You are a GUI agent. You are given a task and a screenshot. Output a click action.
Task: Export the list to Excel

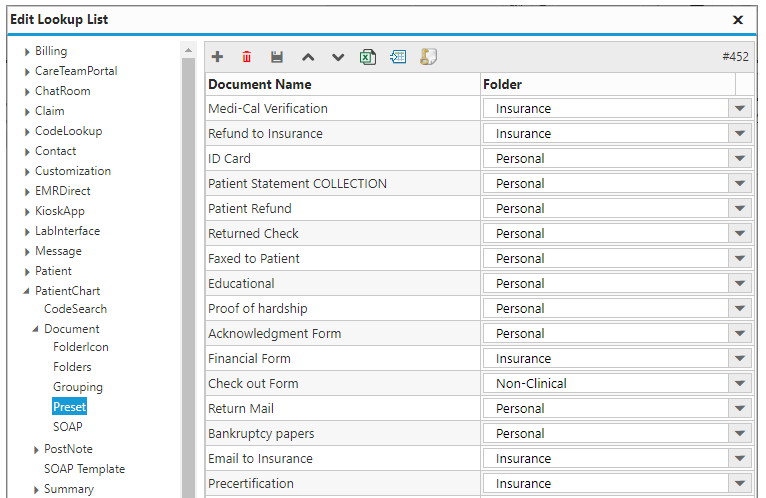[368, 57]
